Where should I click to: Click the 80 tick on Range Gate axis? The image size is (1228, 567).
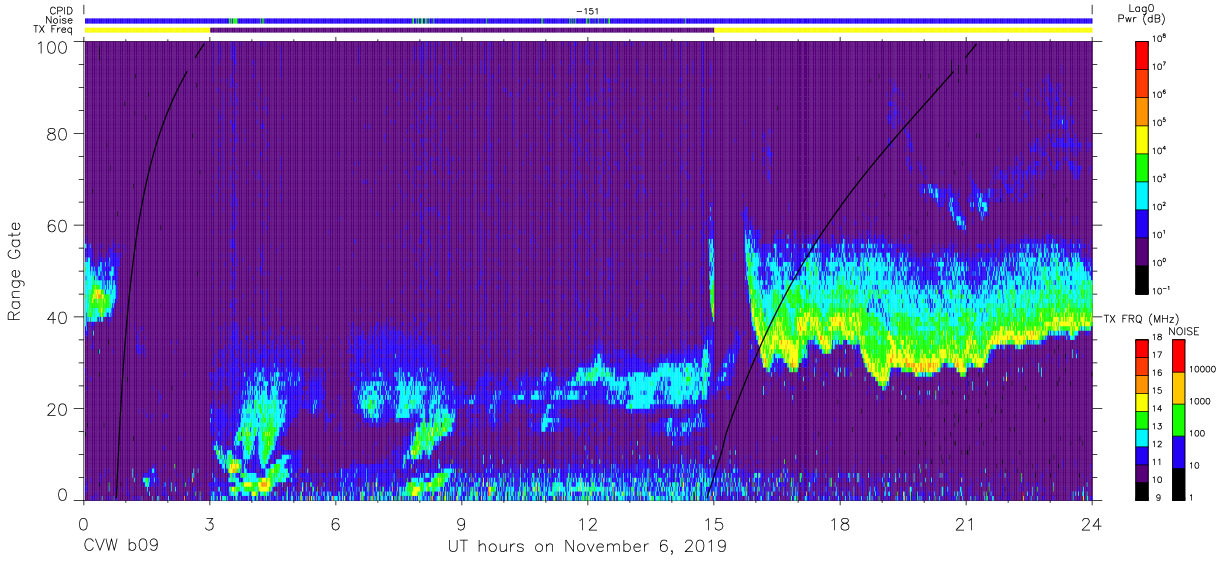[58, 133]
